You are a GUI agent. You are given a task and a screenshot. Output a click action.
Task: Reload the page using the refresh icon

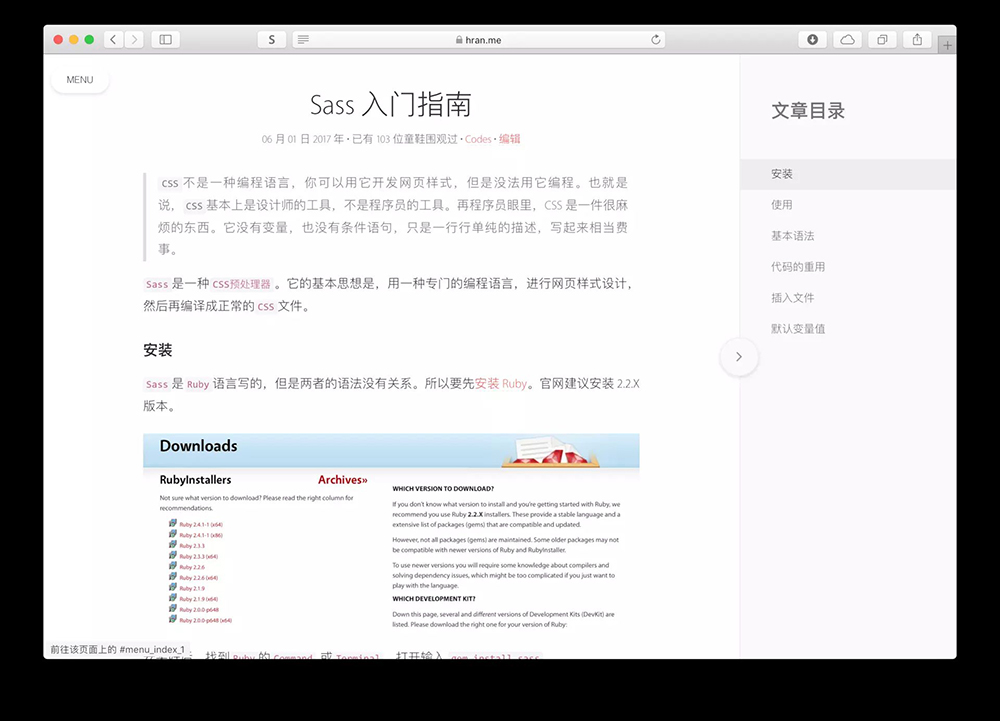(655, 39)
